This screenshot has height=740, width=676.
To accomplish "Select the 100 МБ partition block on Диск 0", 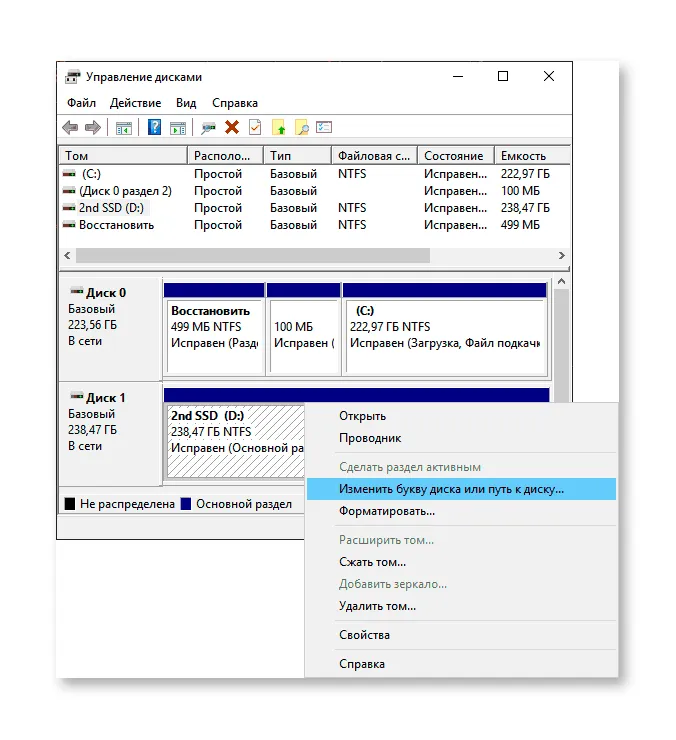I will [x=304, y=329].
